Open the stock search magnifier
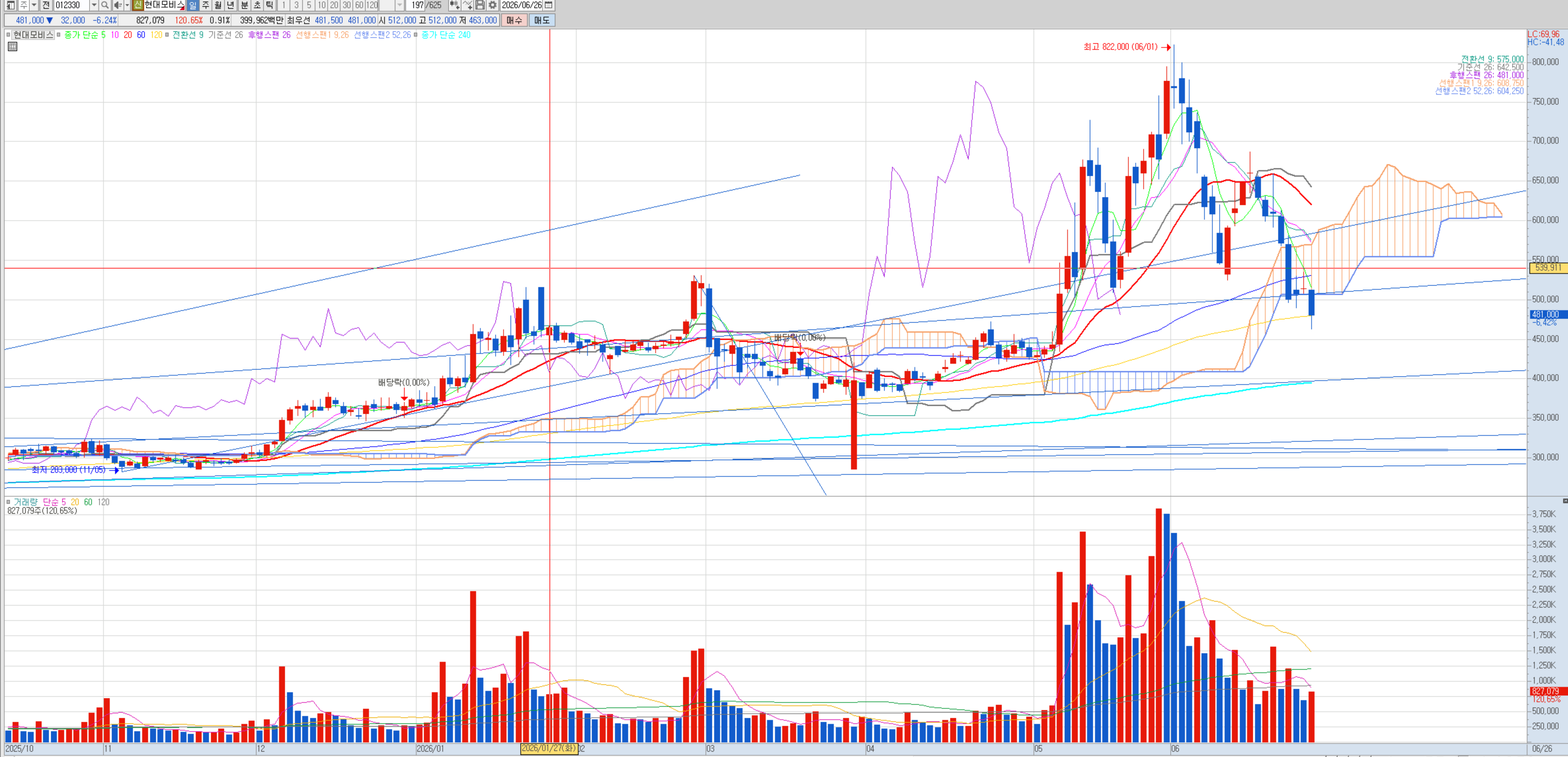This screenshot has width=1568, height=757. coord(105,5)
